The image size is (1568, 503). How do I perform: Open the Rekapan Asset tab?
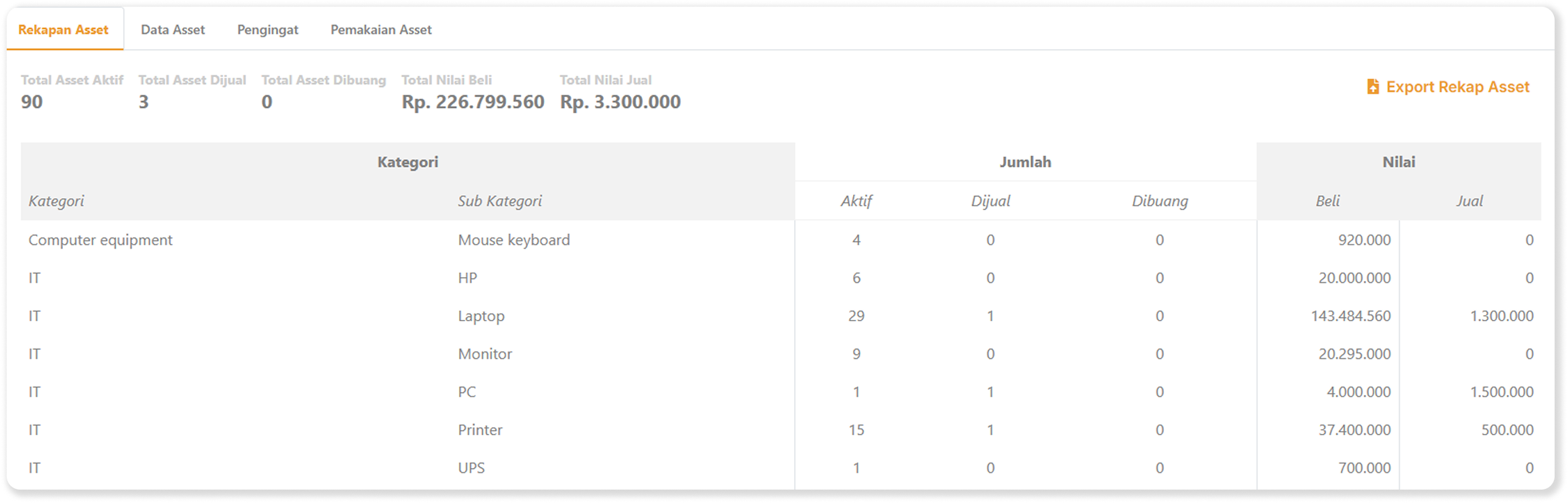pyautogui.click(x=64, y=30)
